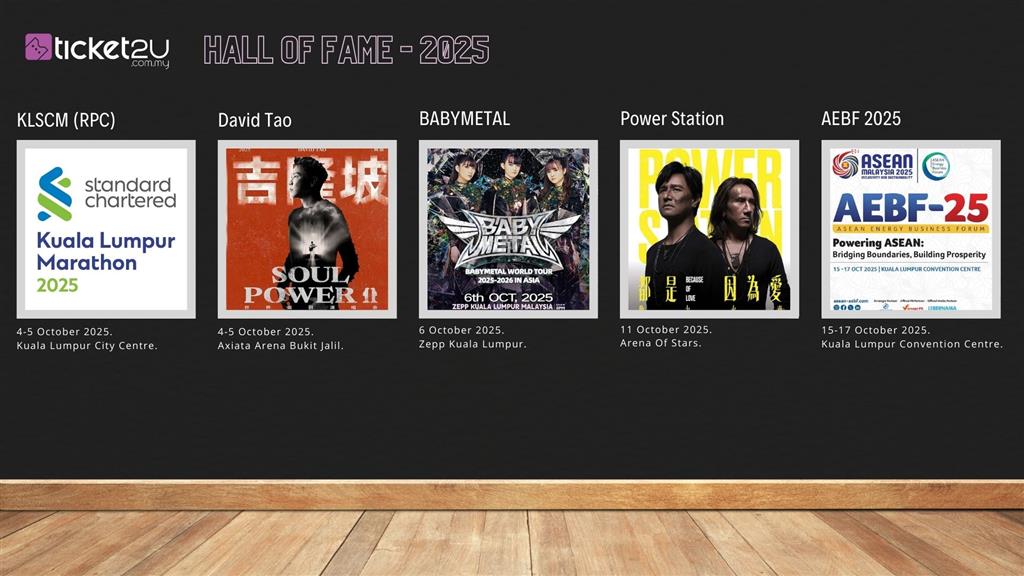Click the Zepp Kuala Lumpur venue text

[473, 344]
